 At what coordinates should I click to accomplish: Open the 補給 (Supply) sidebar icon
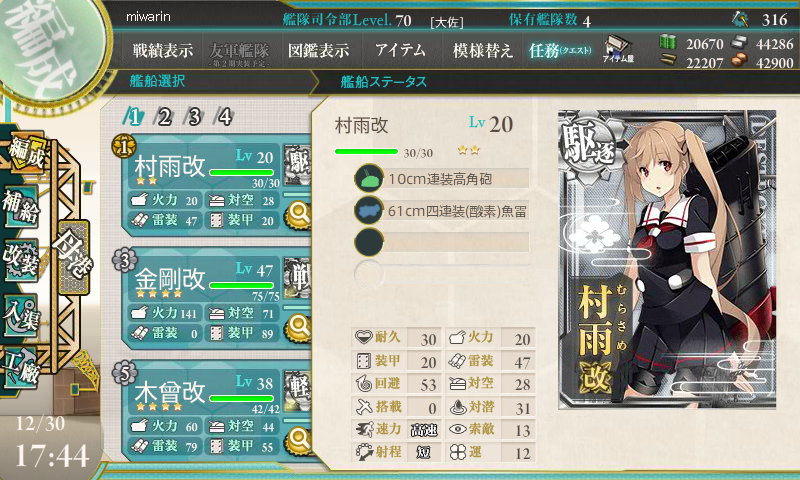(21, 207)
